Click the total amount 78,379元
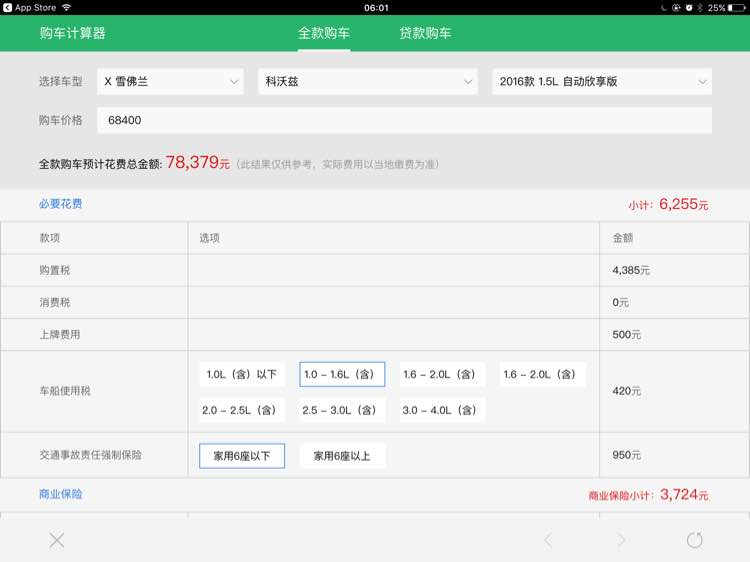 click(x=198, y=163)
